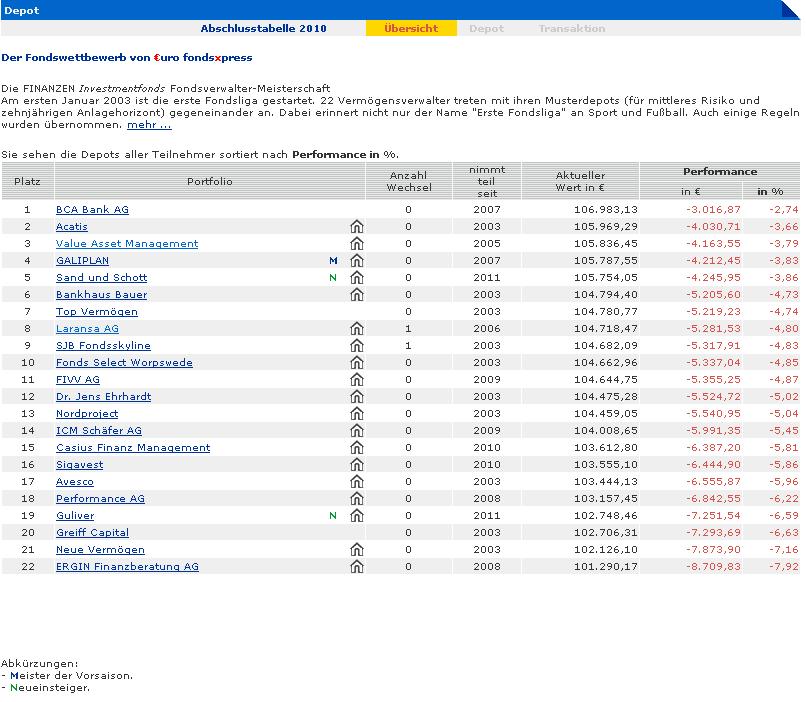Image resolution: width=806 pixels, height=702 pixels.
Task: Open the Value Asset Management portfolio
Action: click(x=127, y=244)
